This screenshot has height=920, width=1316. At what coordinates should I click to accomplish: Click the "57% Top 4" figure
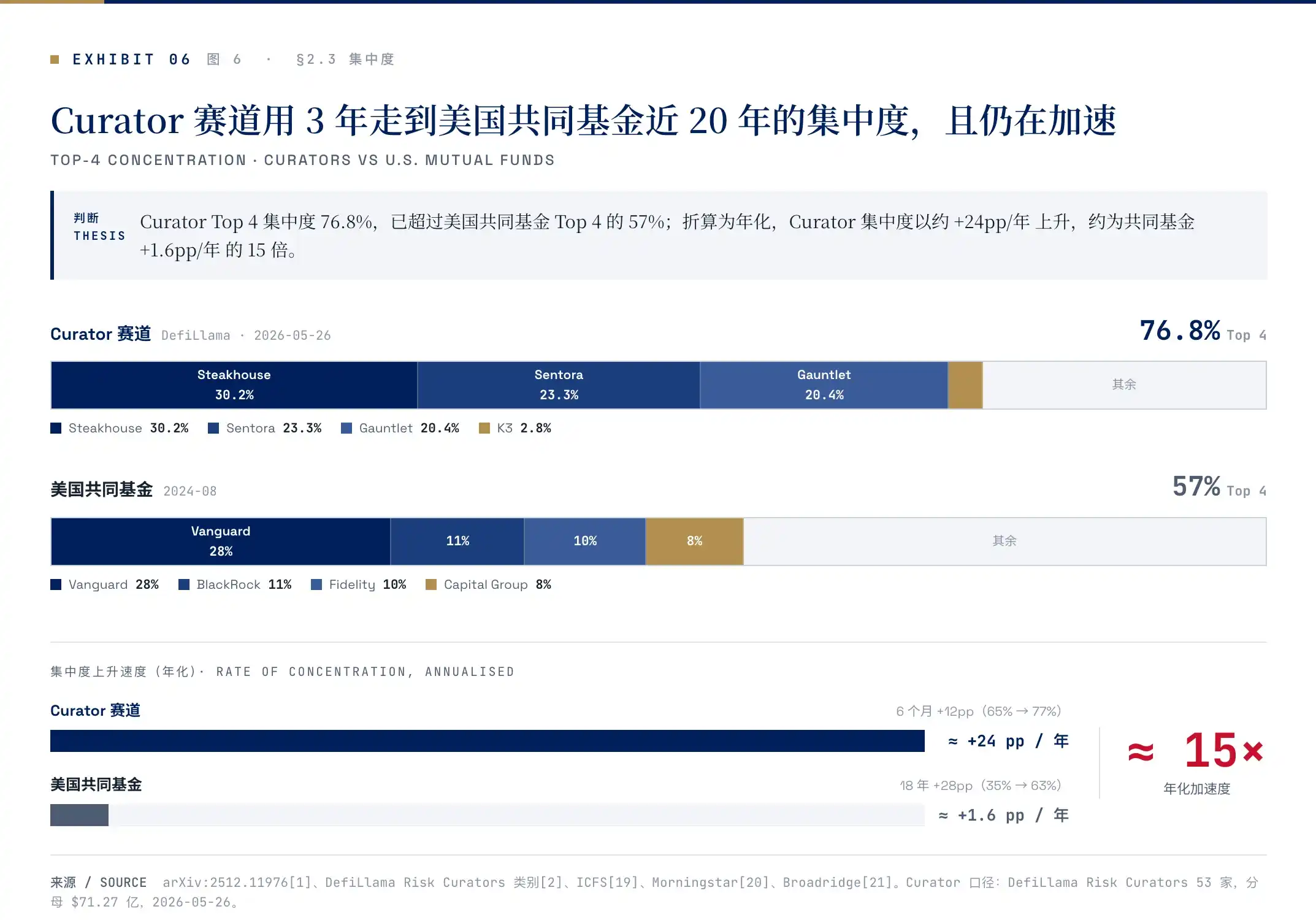pos(1220,487)
